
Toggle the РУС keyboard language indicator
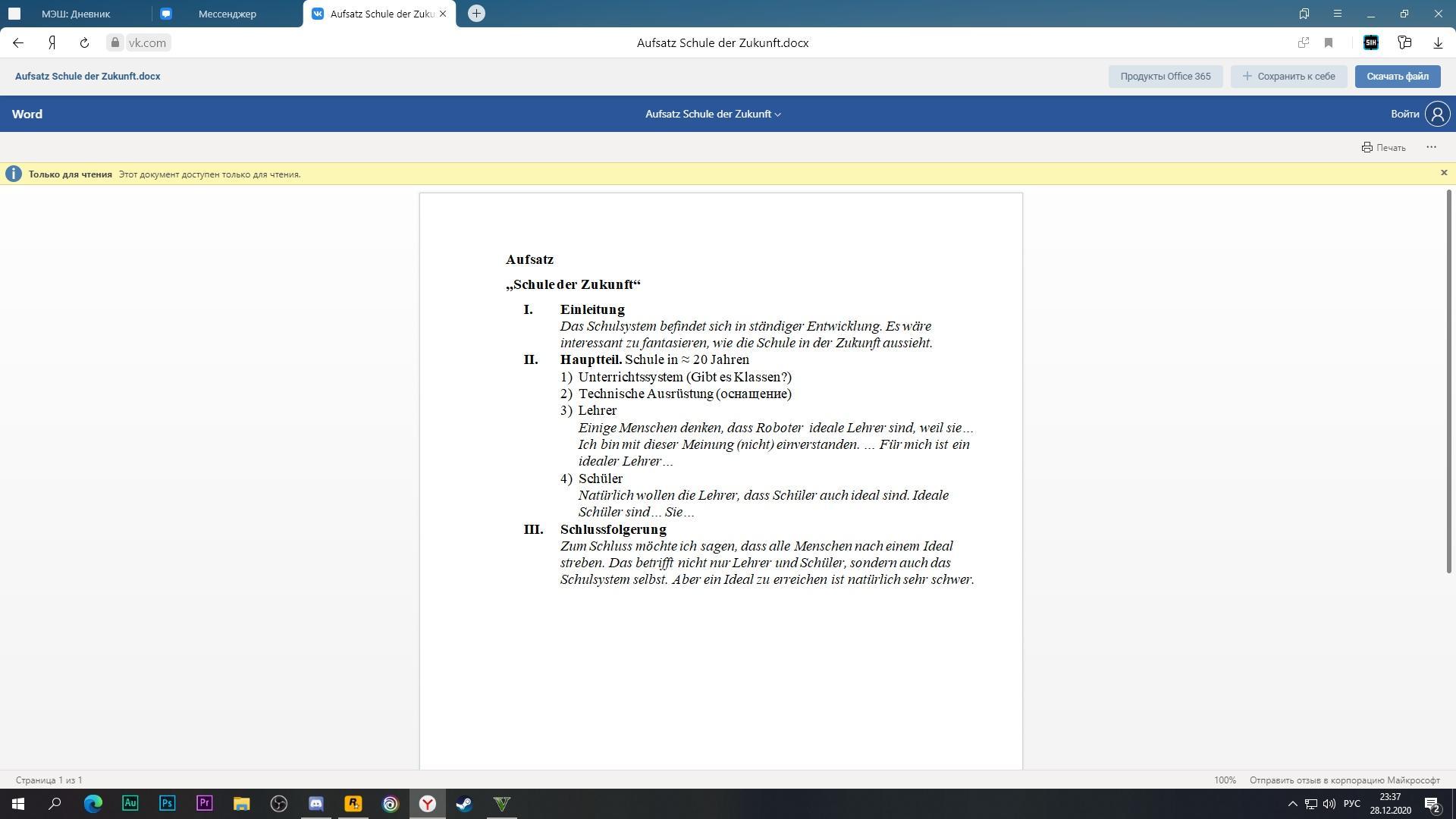click(x=1352, y=804)
